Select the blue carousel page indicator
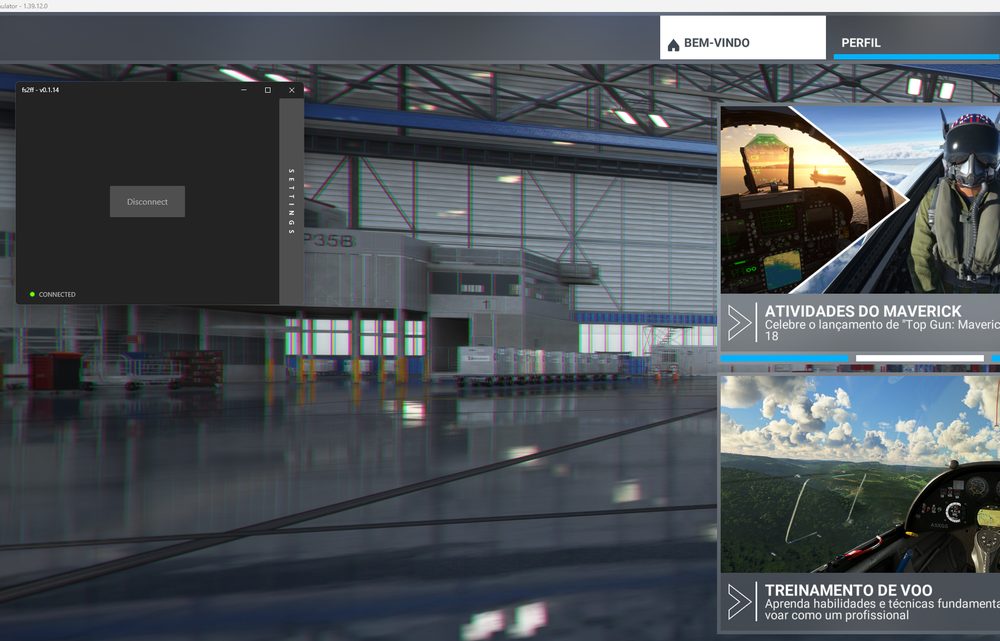1000x641 pixels. [x=784, y=358]
